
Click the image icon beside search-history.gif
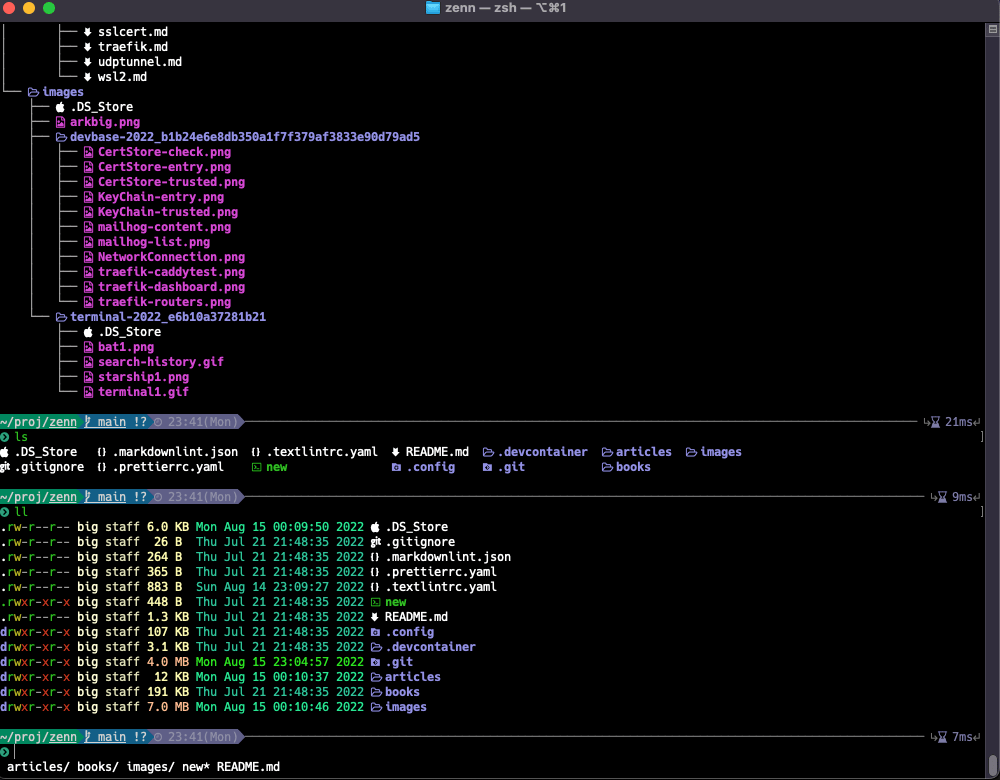[x=89, y=362]
